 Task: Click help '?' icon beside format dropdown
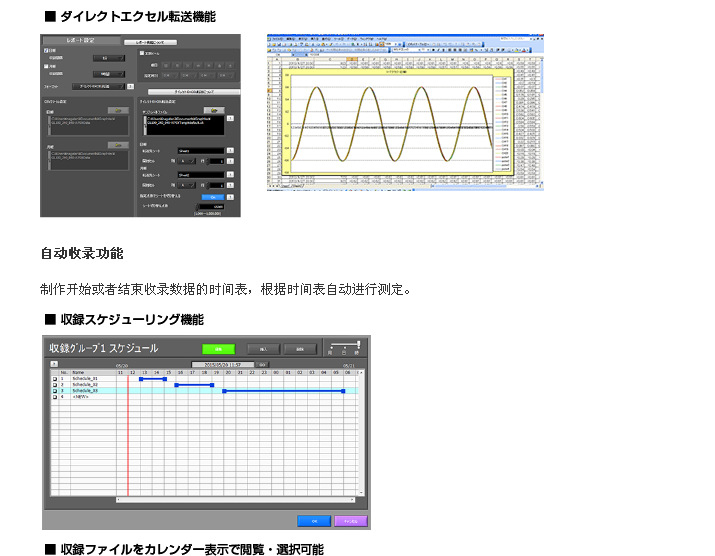tap(130, 86)
